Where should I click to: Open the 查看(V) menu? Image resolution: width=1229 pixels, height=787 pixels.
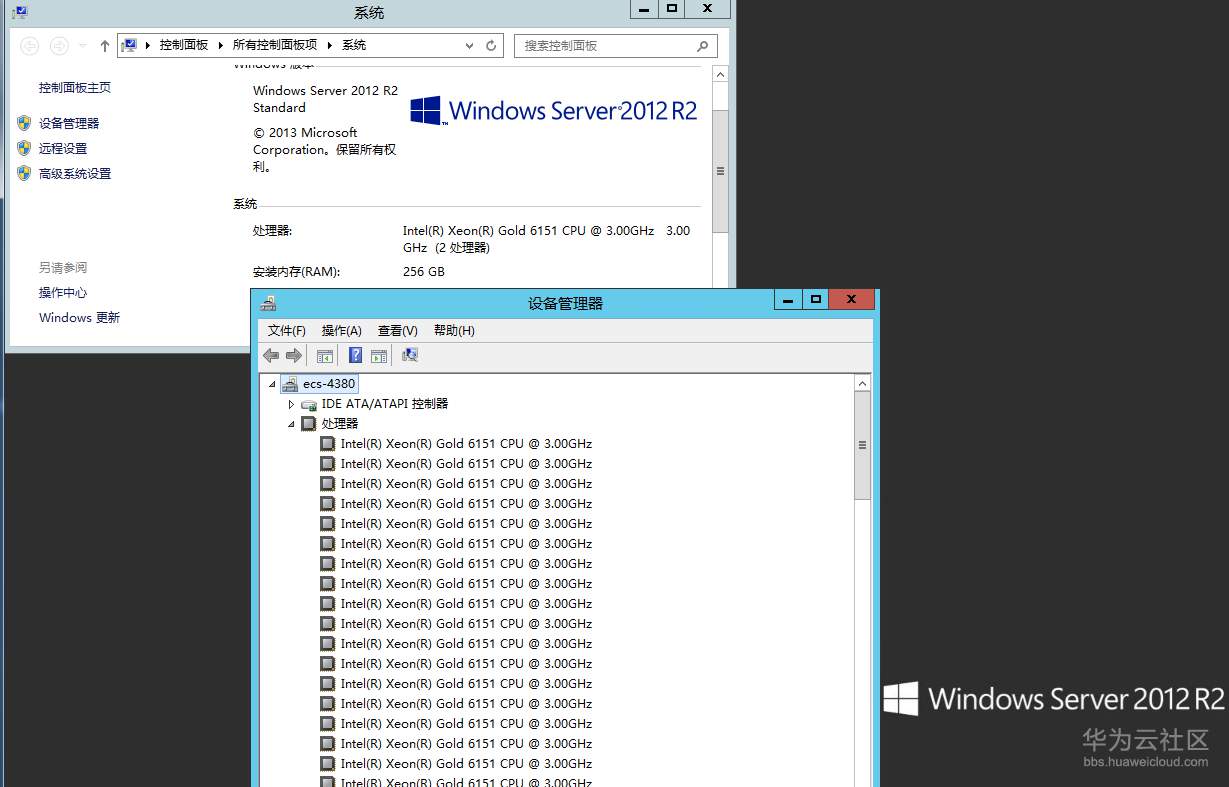point(398,330)
